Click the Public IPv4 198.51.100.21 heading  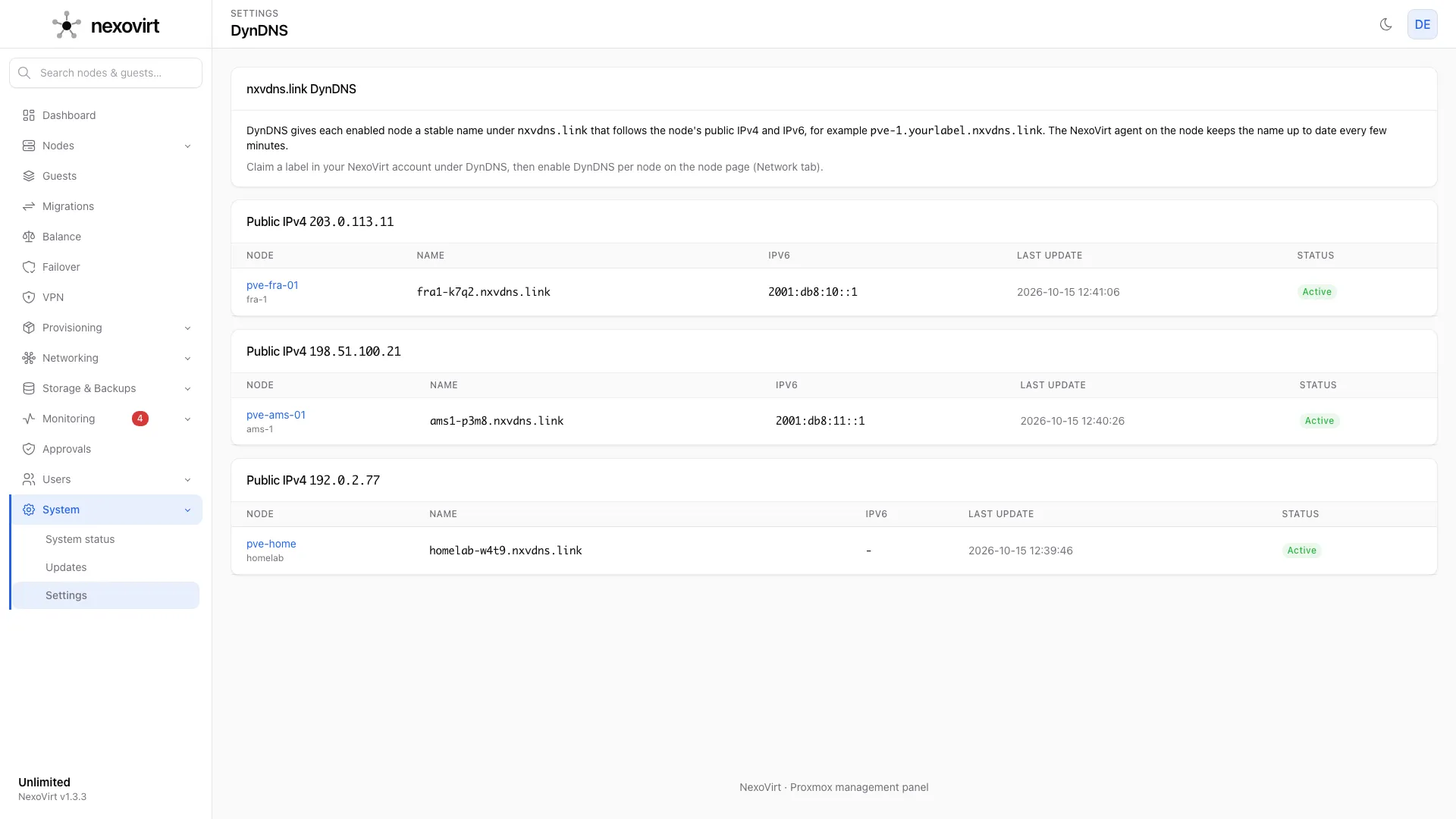point(324,352)
